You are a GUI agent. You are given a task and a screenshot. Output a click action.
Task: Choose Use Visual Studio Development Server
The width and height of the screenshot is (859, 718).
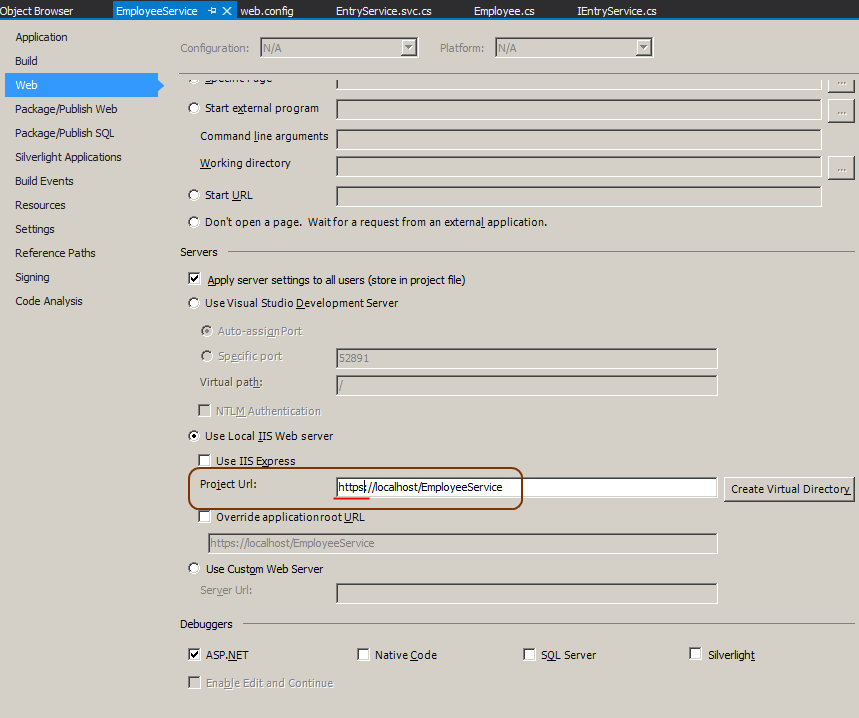click(x=194, y=303)
